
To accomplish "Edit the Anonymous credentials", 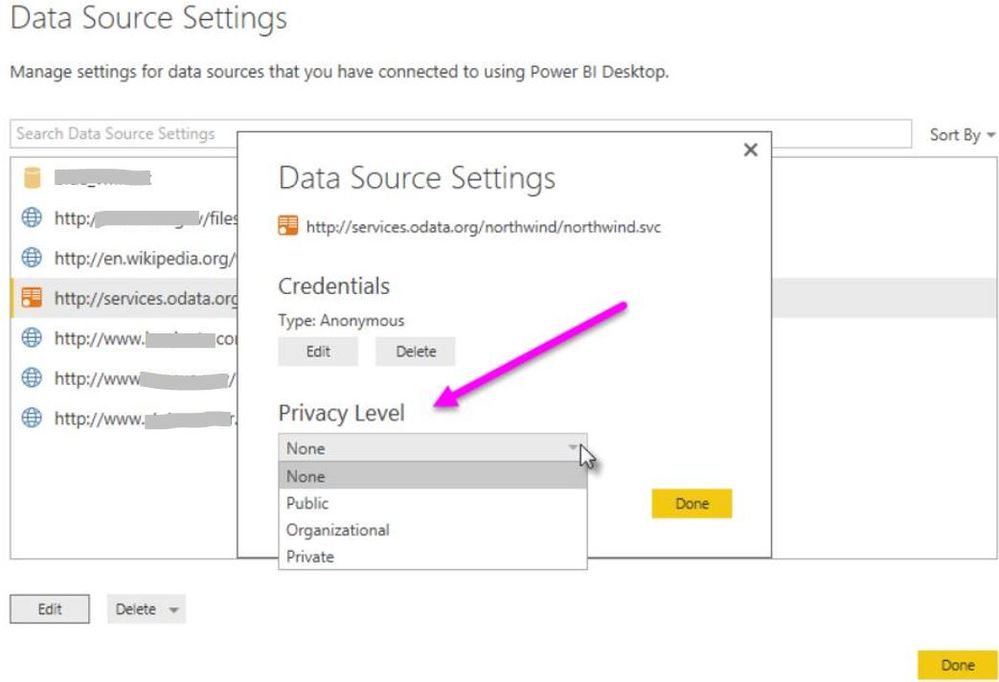I will point(318,351).
